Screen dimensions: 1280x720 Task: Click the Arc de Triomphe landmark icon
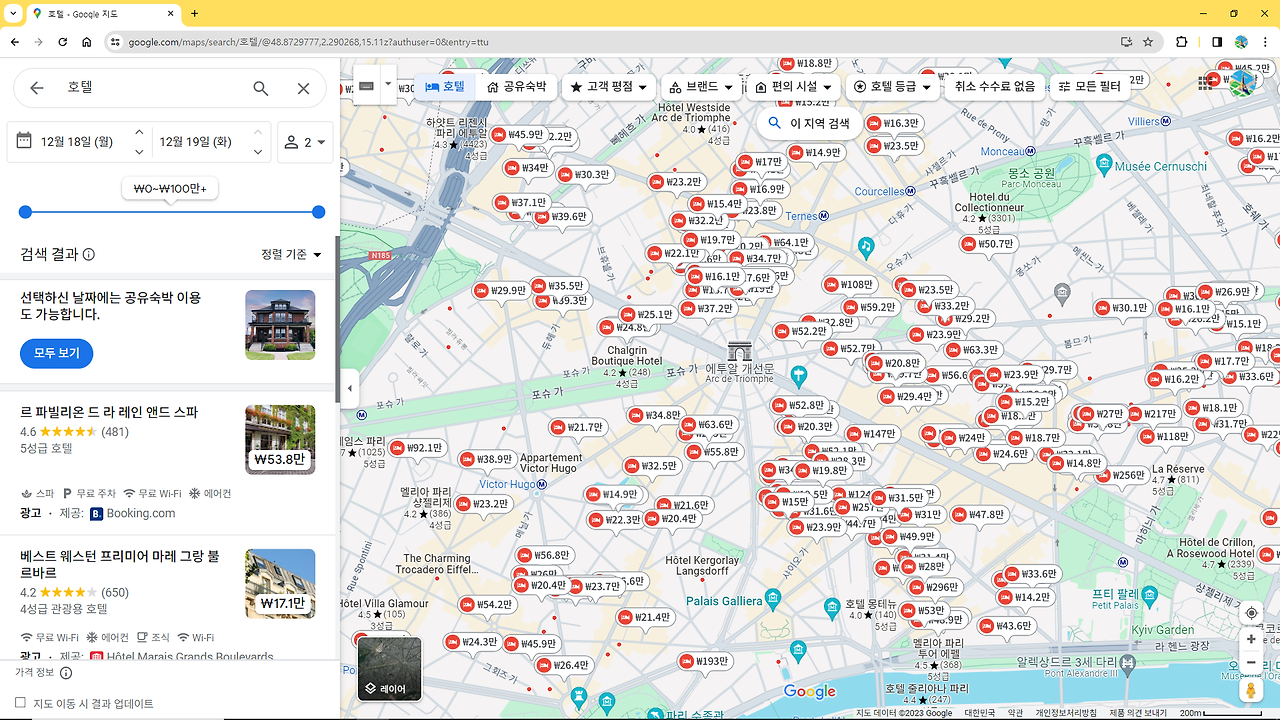[x=739, y=351]
